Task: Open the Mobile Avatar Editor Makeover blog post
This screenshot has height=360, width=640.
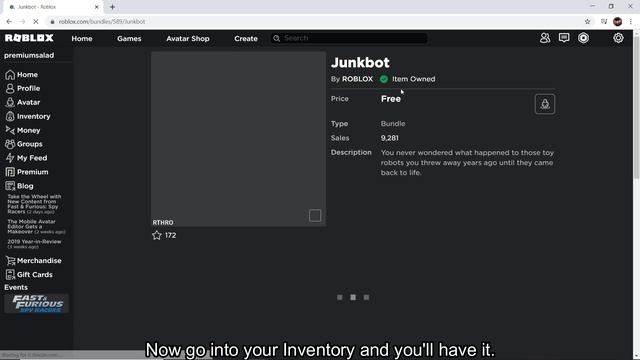Action: click(x=36, y=227)
